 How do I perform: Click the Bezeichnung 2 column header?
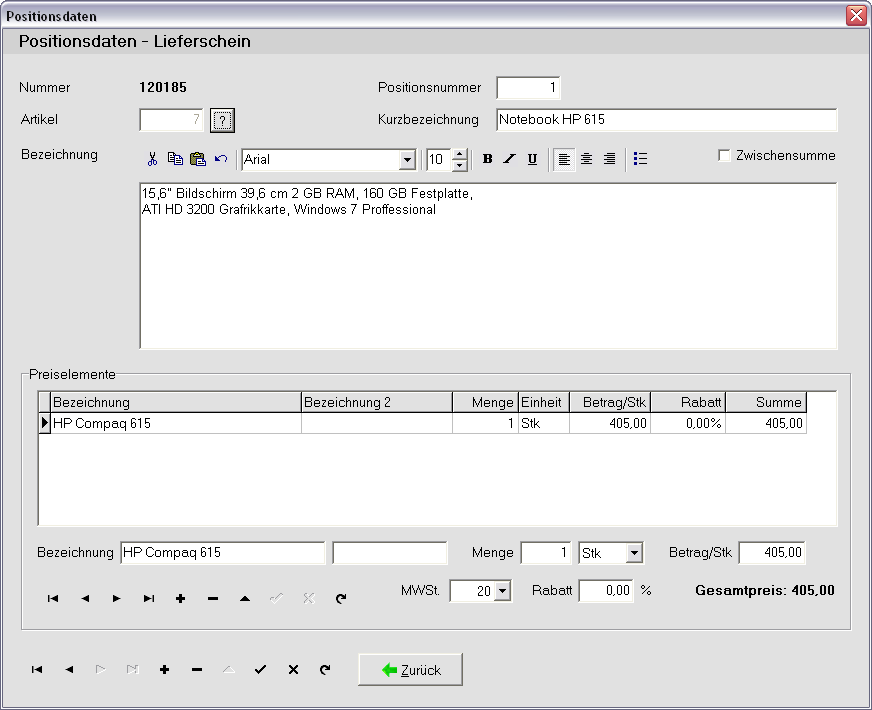coord(376,403)
